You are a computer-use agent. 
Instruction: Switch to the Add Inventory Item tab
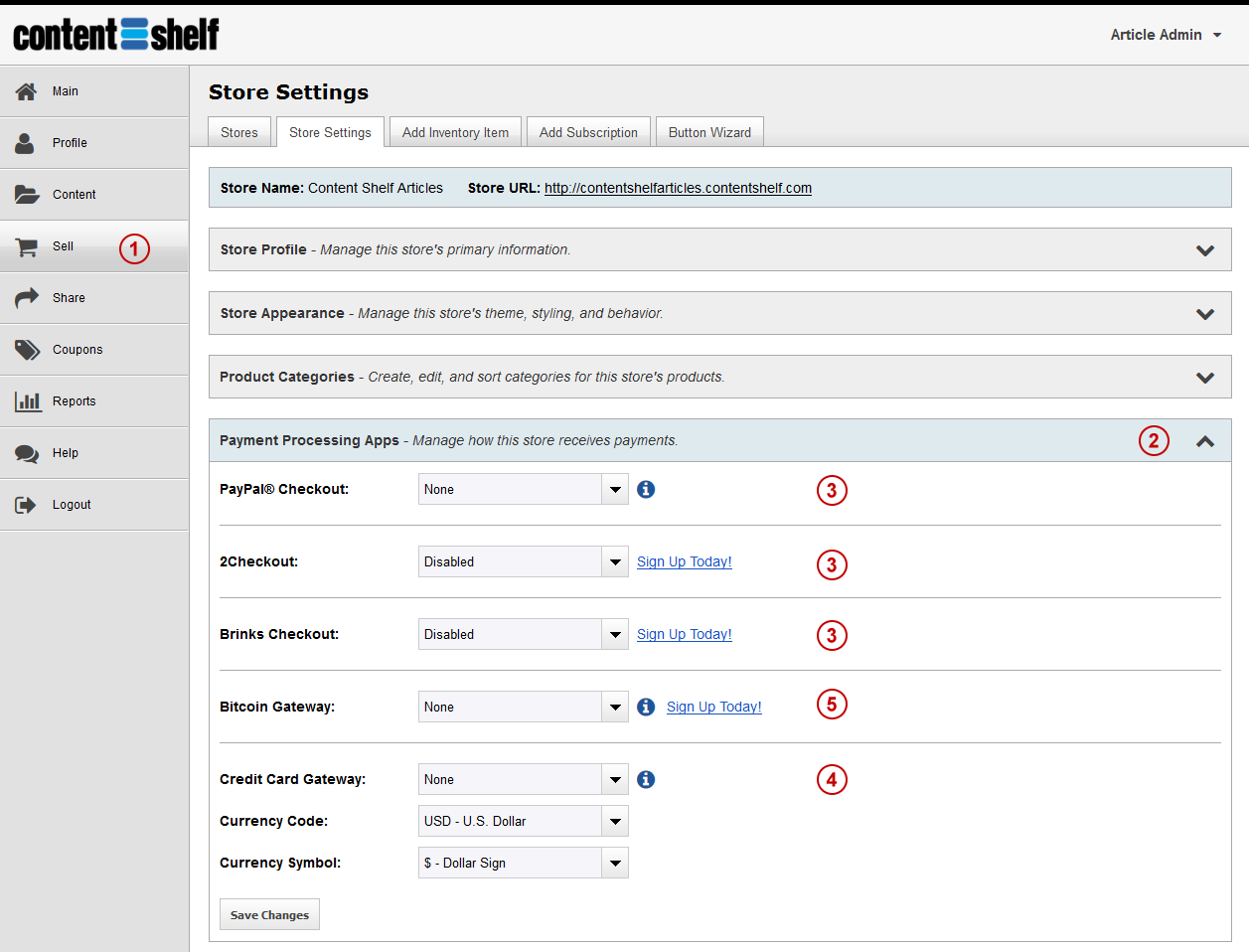pyautogui.click(x=455, y=132)
